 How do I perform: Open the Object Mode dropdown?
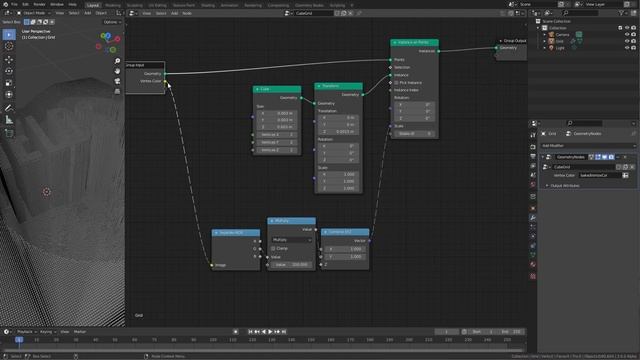pos(34,13)
